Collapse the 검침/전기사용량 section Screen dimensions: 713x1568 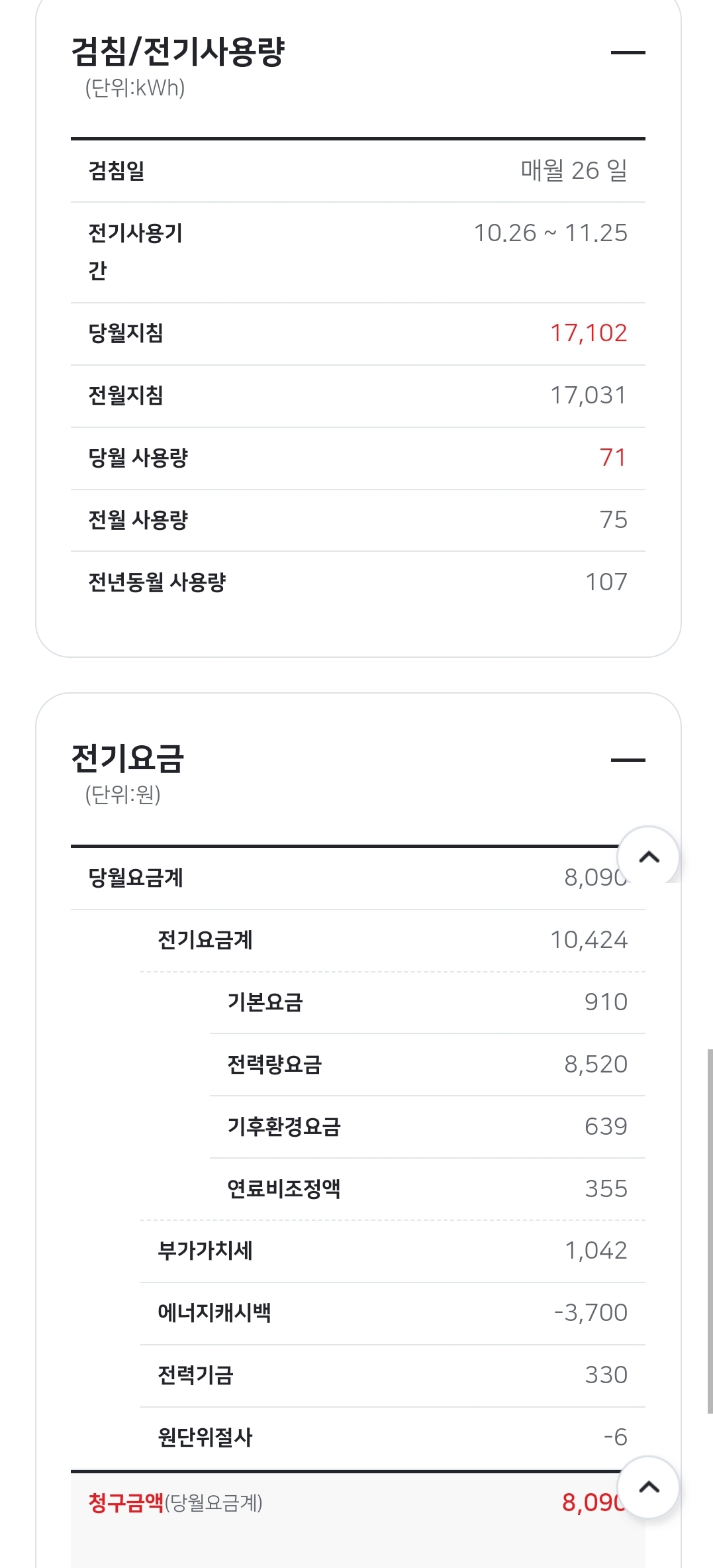click(627, 52)
